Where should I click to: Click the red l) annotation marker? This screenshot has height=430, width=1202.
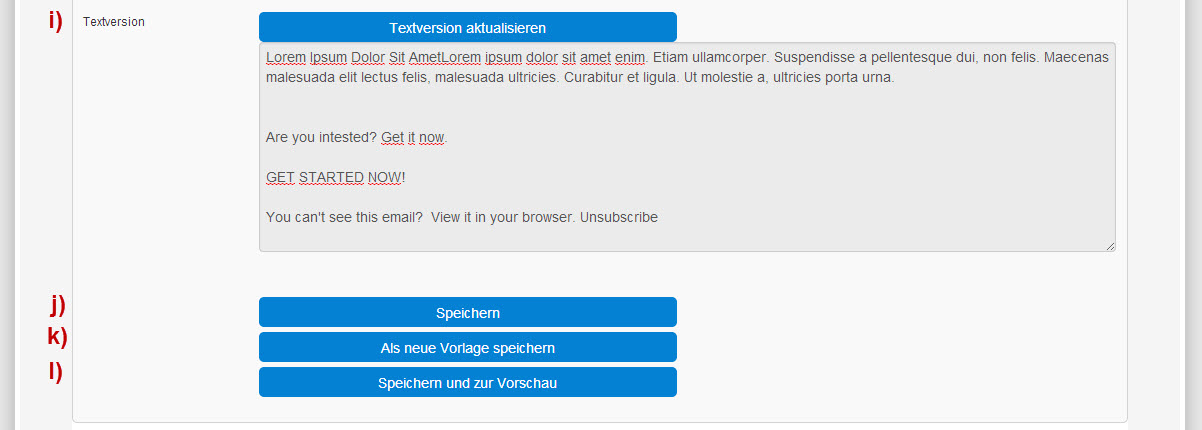(x=56, y=371)
